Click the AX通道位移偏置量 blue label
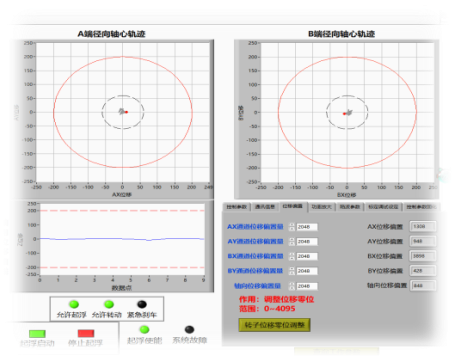The image size is (454, 362). (255, 227)
